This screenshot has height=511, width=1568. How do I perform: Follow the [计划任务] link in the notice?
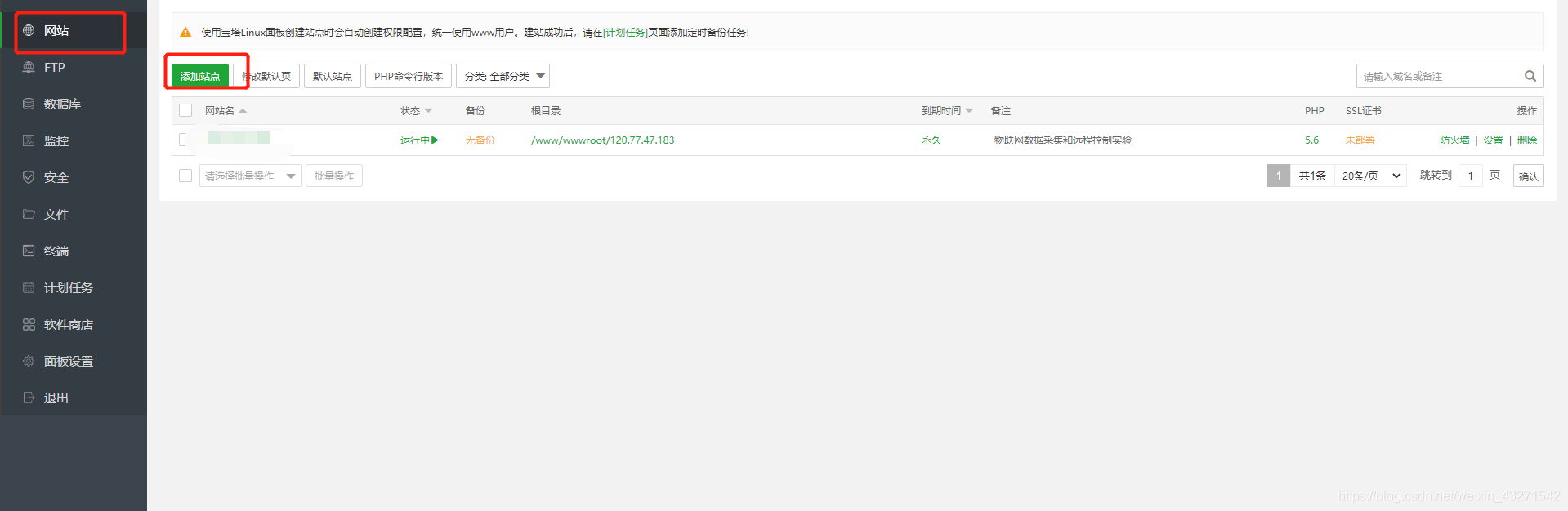[625, 33]
